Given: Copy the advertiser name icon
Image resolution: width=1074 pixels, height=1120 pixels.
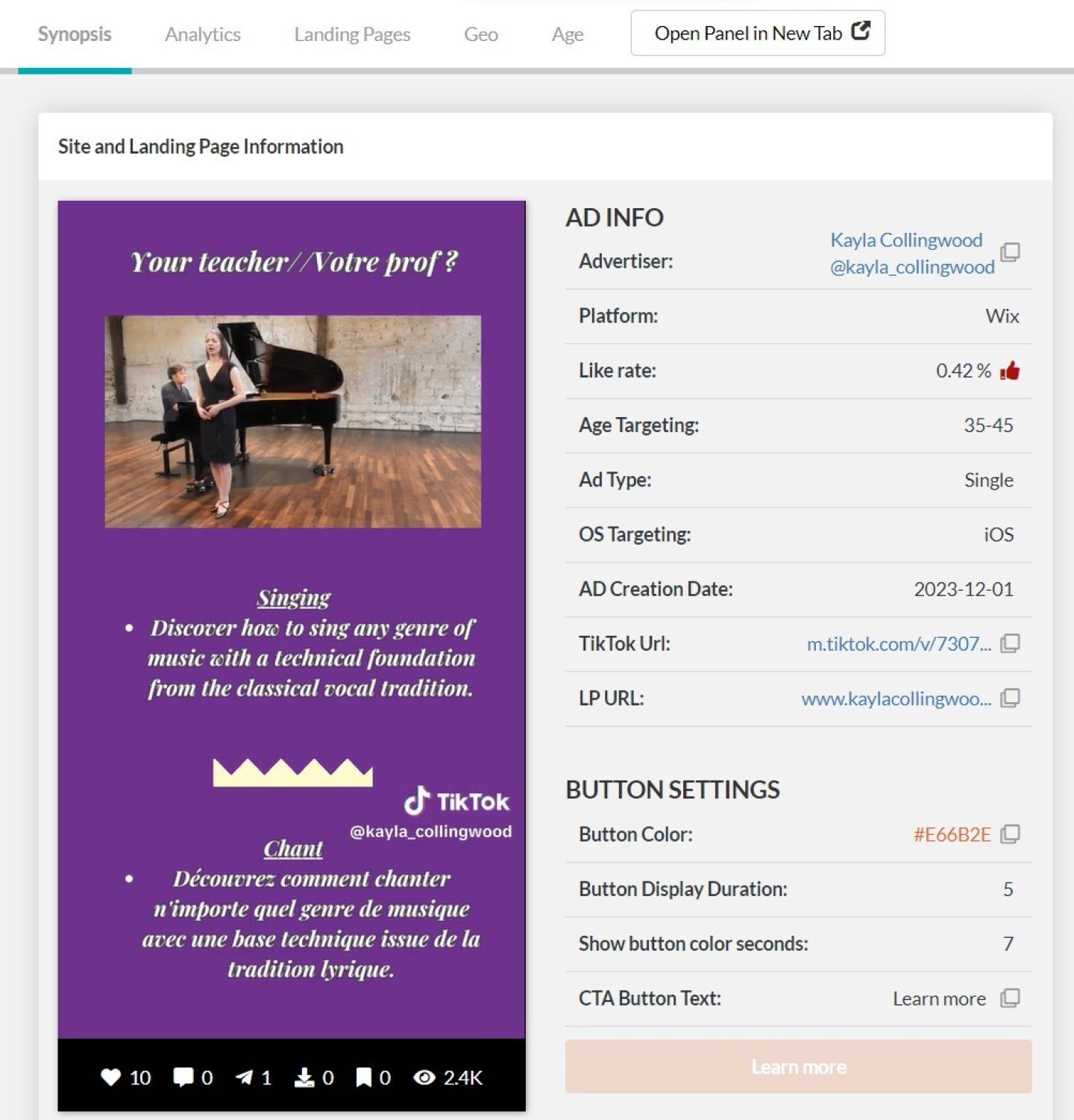Looking at the screenshot, I should [x=1010, y=252].
